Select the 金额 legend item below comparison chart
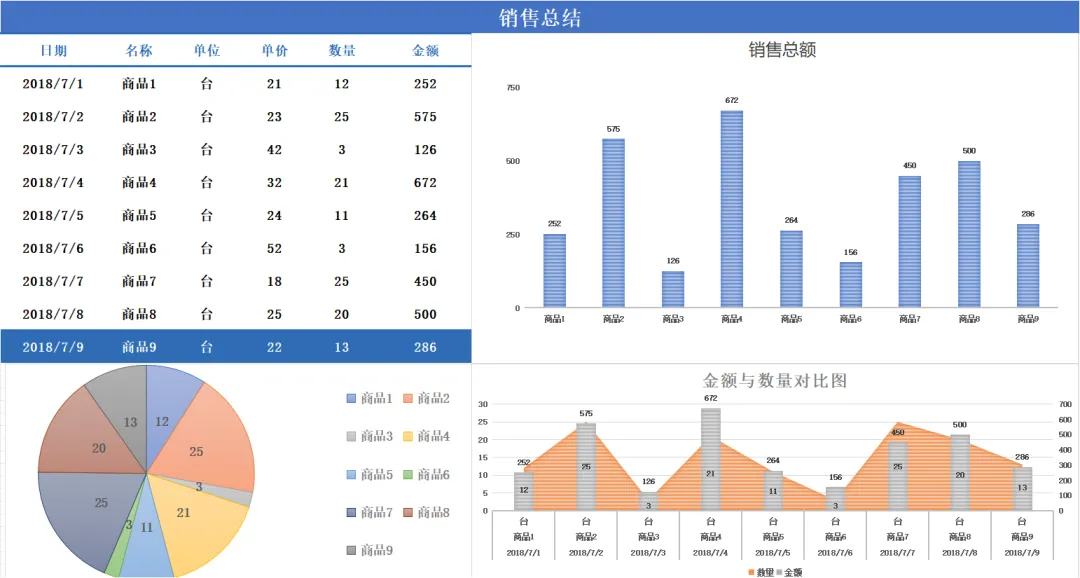The width and height of the screenshot is (1080, 578). coord(793,571)
